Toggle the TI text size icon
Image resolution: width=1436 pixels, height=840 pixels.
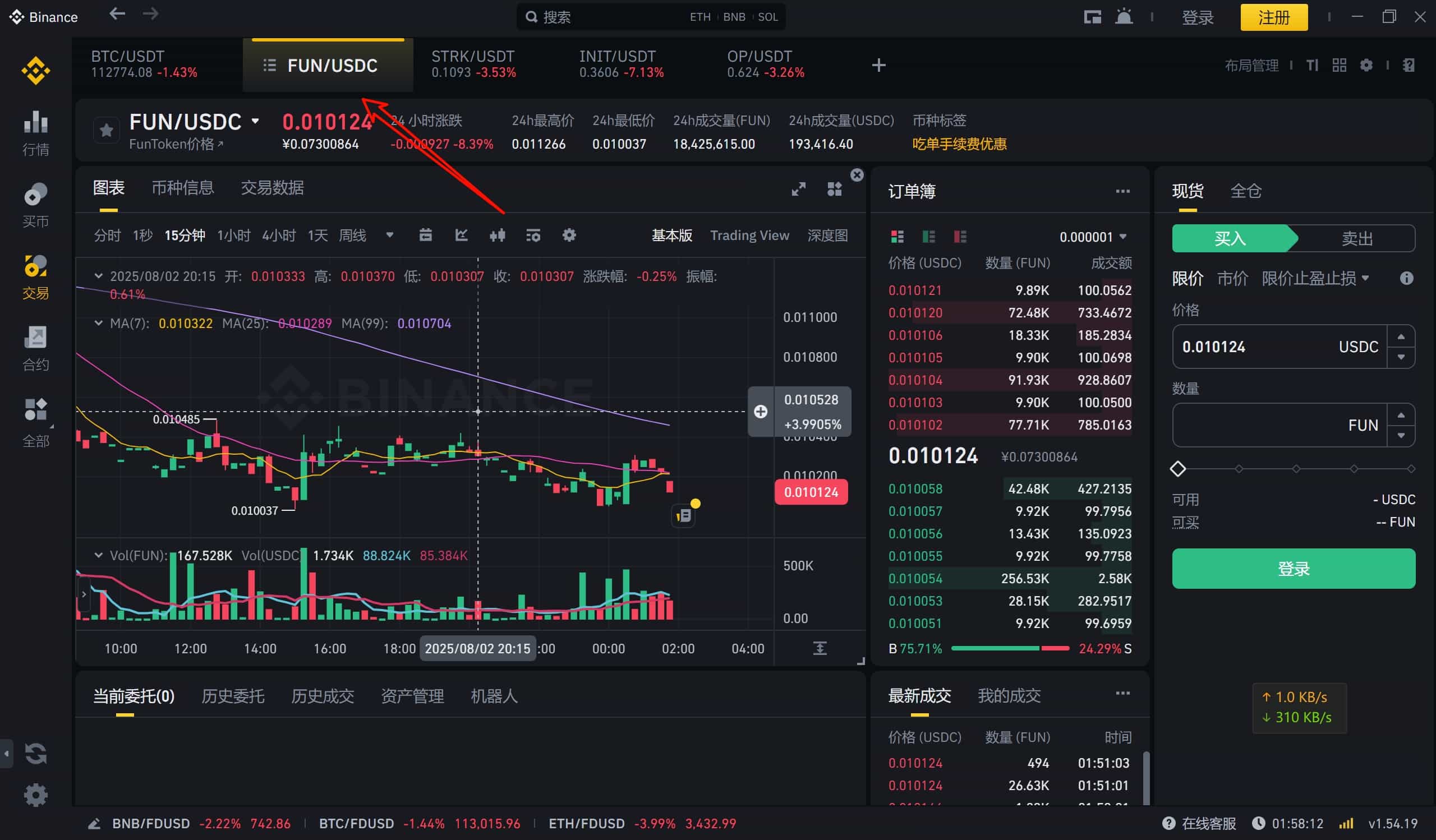[1313, 66]
